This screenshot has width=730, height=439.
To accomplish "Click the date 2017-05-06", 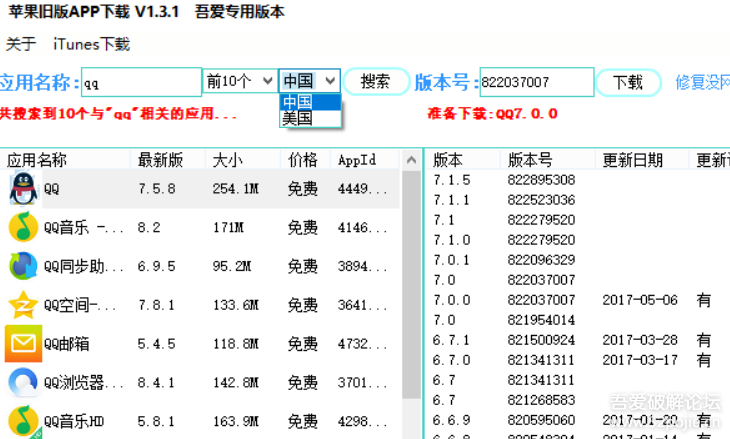I will click(x=640, y=300).
